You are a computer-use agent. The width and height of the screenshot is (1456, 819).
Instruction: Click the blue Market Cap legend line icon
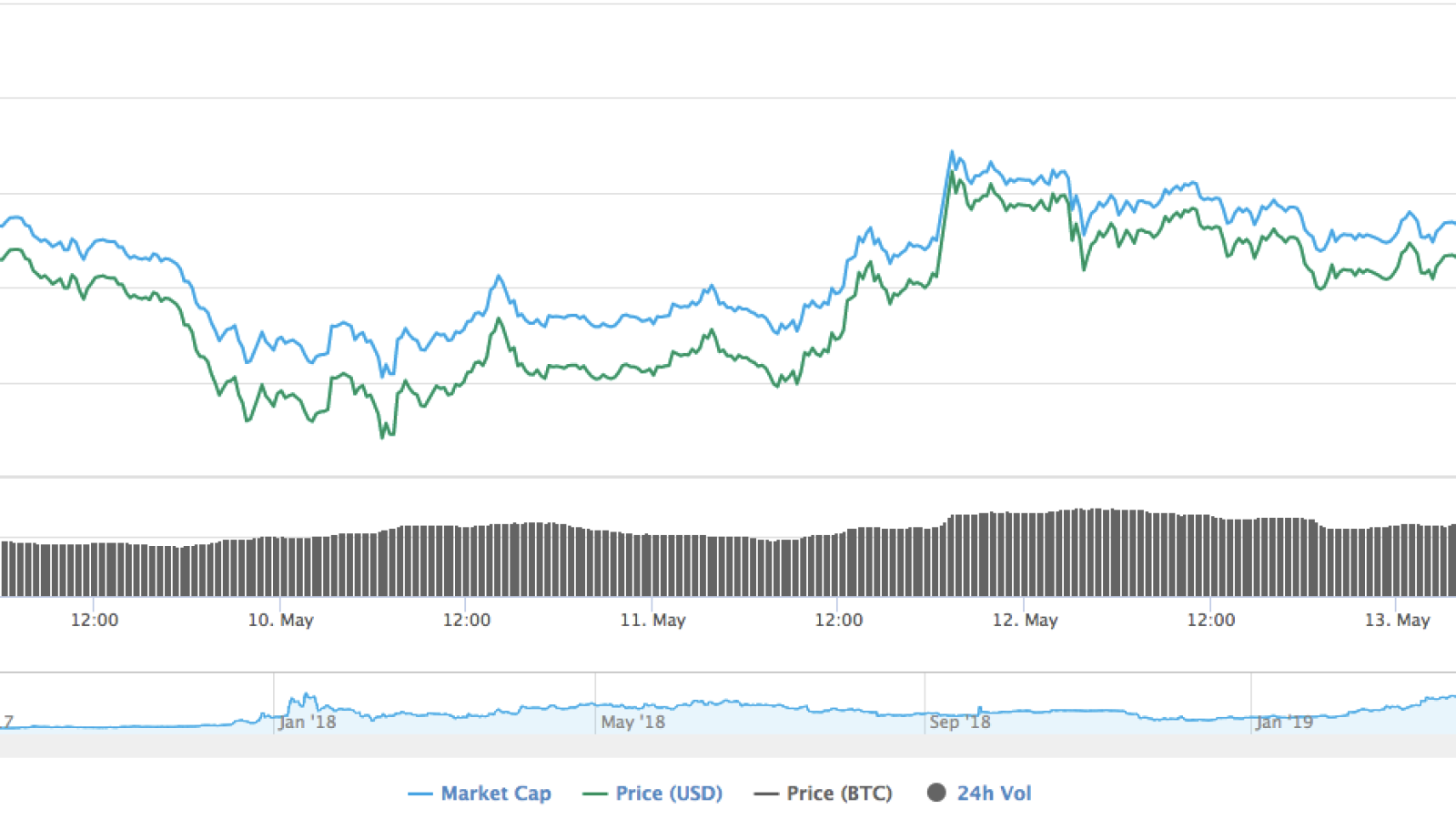coord(420,794)
